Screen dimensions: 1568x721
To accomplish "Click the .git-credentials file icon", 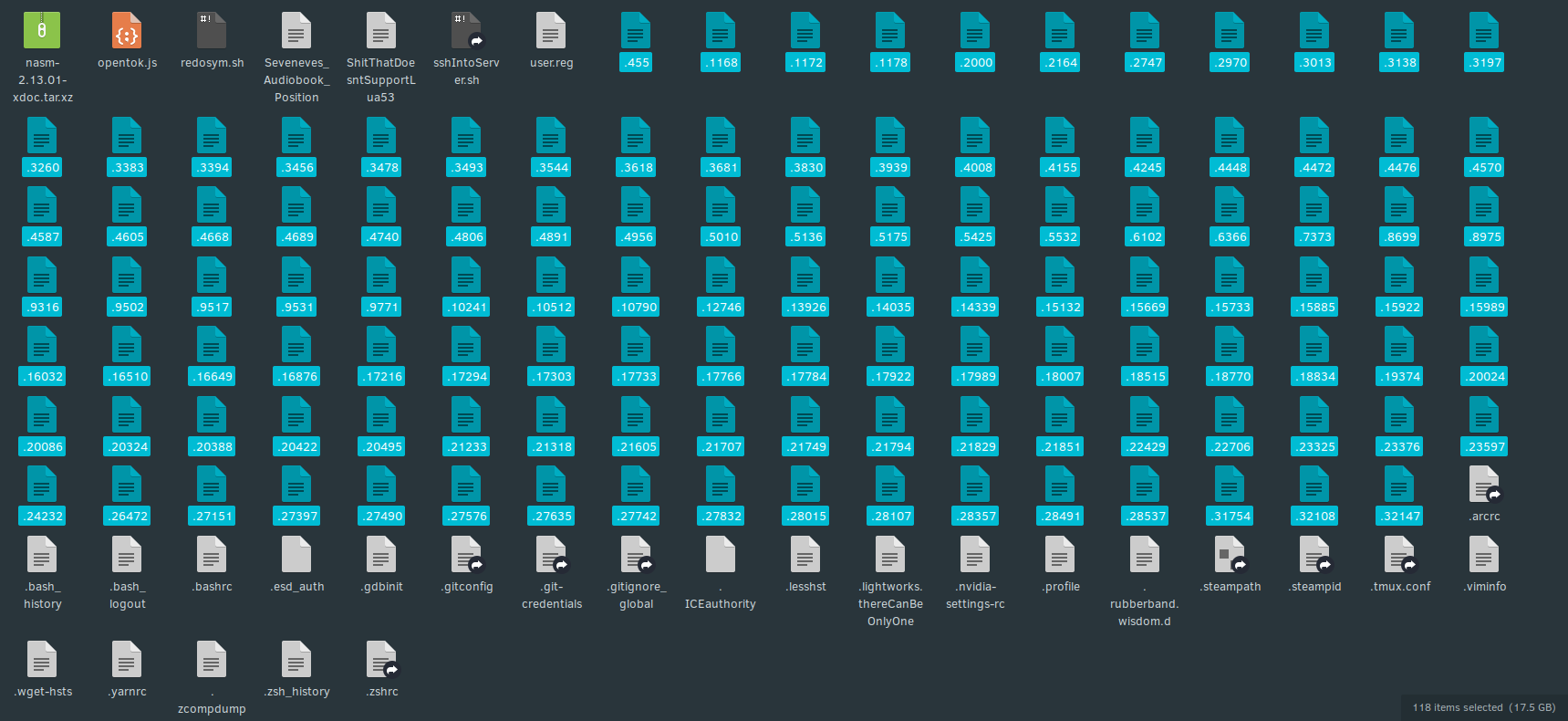I will [552, 554].
